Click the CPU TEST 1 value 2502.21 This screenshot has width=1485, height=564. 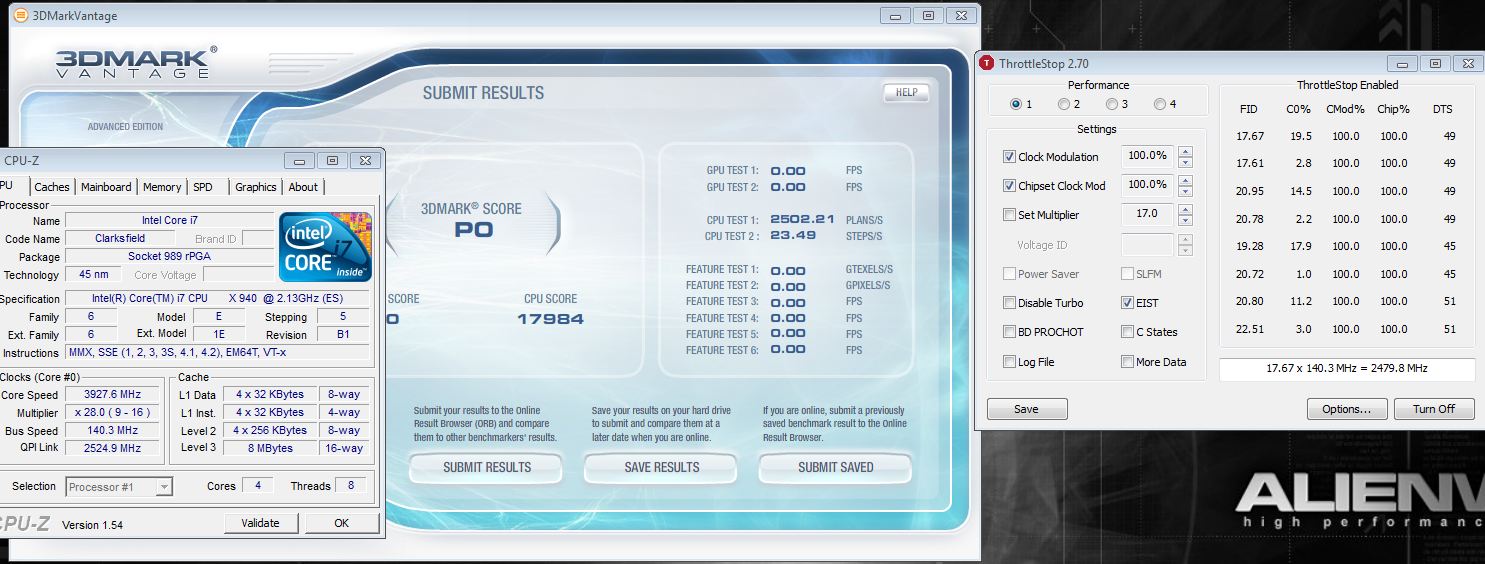click(x=803, y=219)
